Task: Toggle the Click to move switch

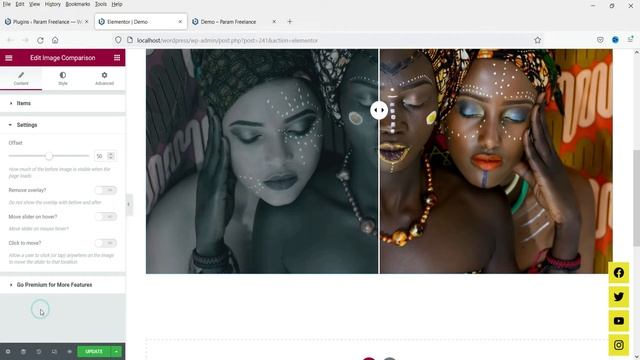Action: [106, 243]
